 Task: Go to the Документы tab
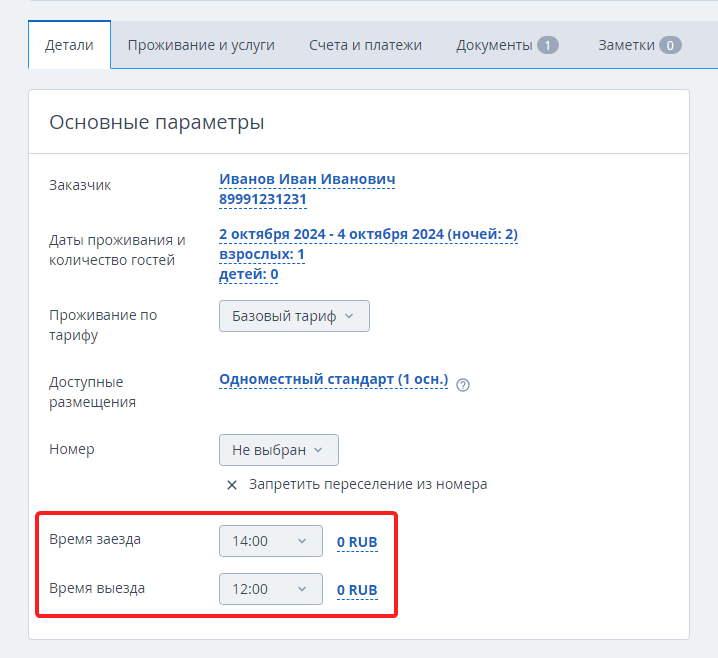tap(507, 45)
